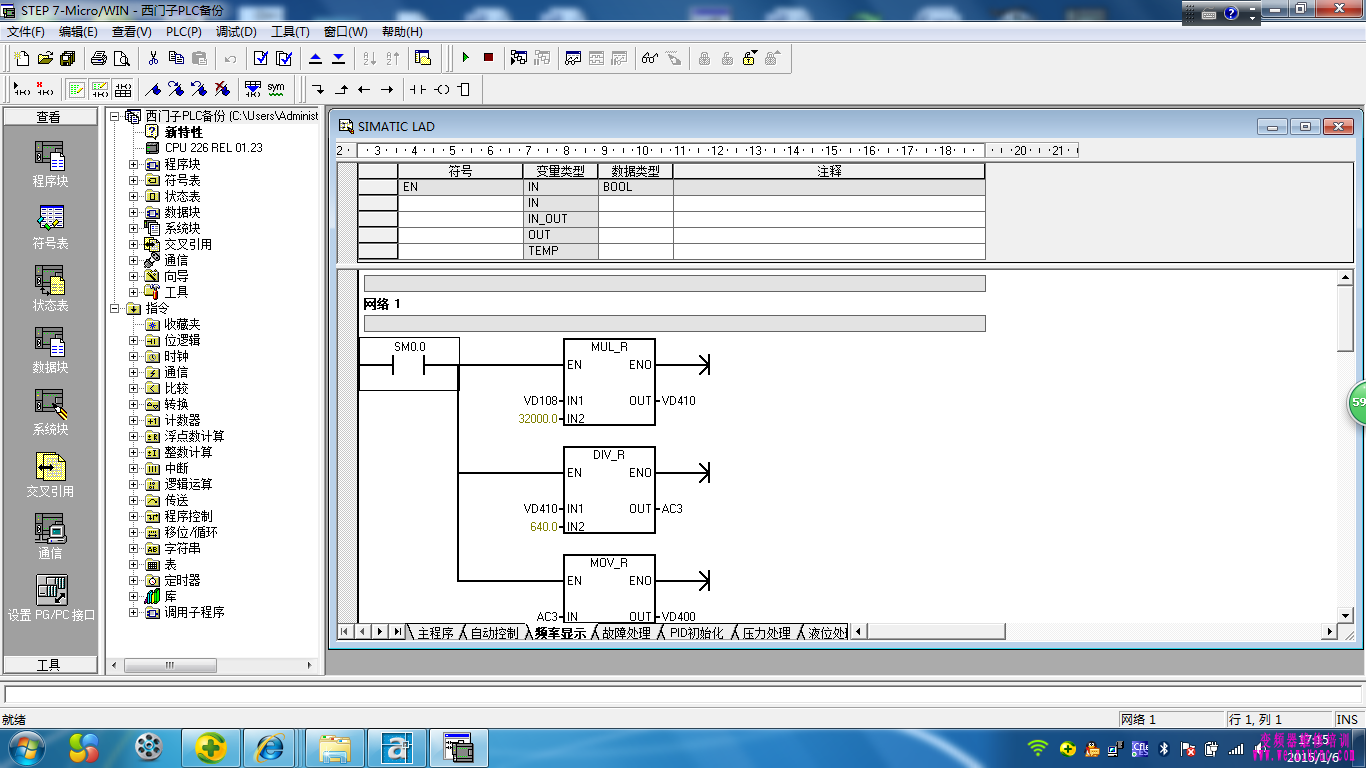Expand the 状态表 tree node

tap(134, 196)
